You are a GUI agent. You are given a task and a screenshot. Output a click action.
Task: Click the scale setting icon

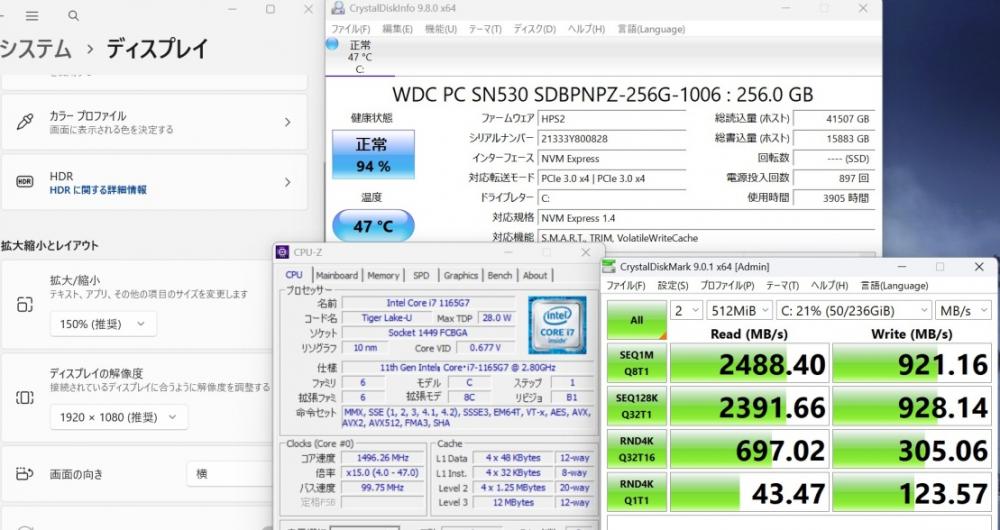[24, 304]
